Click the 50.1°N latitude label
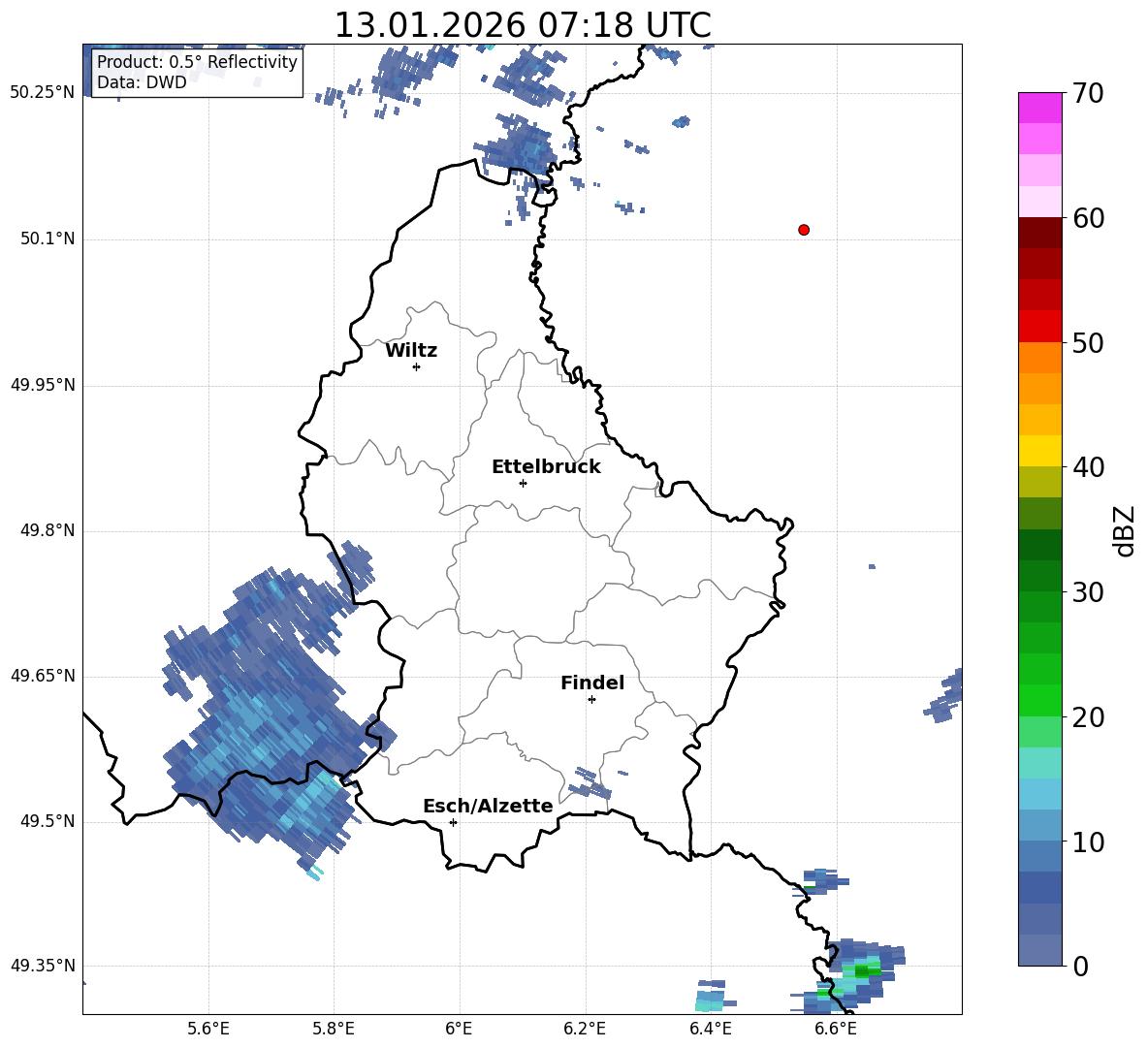 48,238
